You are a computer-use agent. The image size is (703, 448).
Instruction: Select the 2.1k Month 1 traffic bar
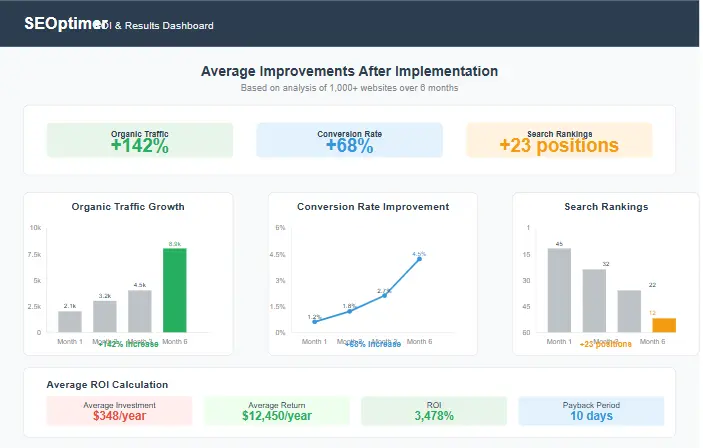[x=70, y=321]
